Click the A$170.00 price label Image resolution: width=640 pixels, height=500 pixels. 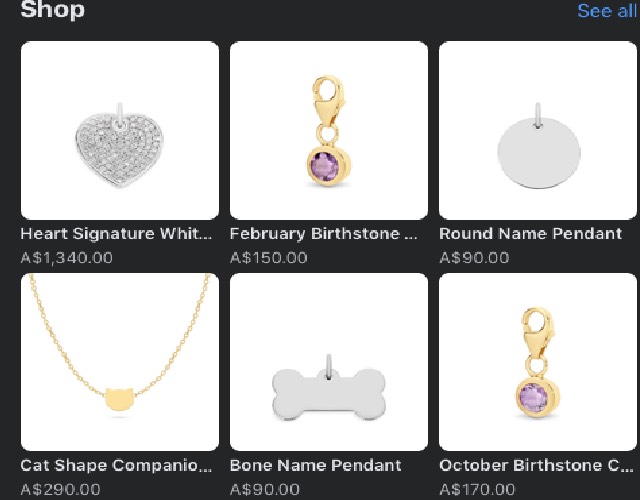(x=477, y=489)
